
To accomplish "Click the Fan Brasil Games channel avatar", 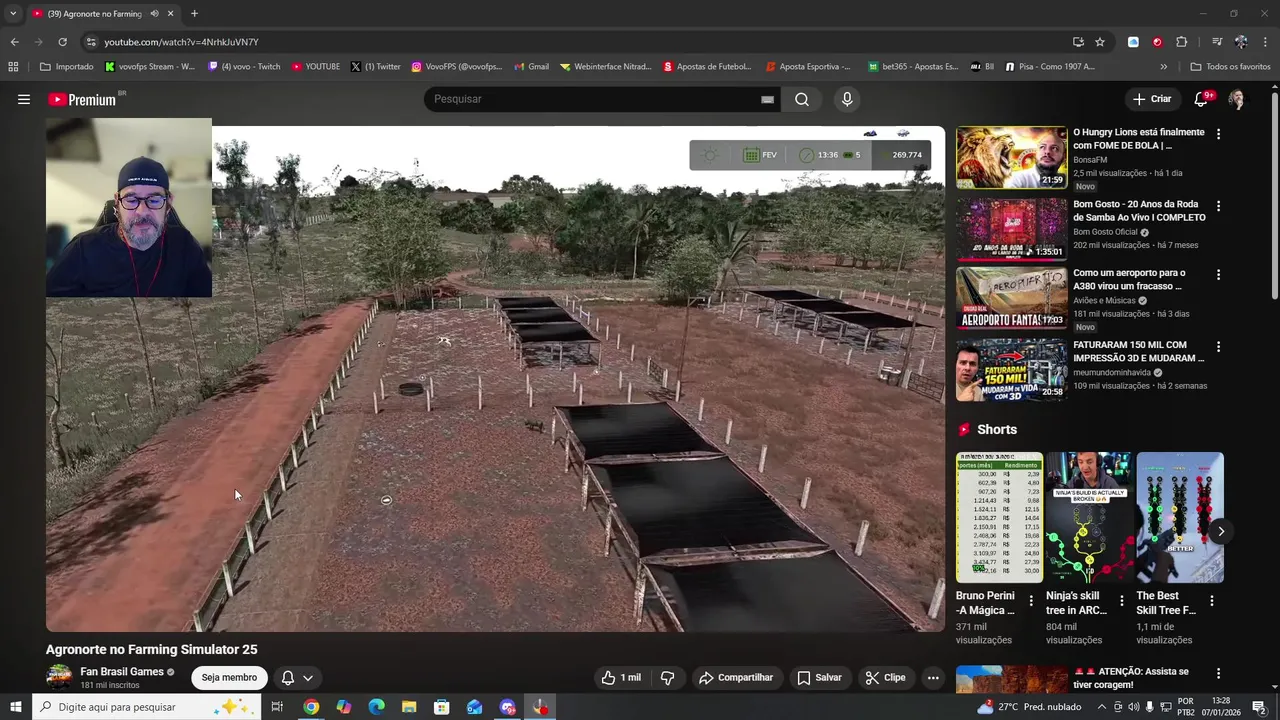I will 60,677.
